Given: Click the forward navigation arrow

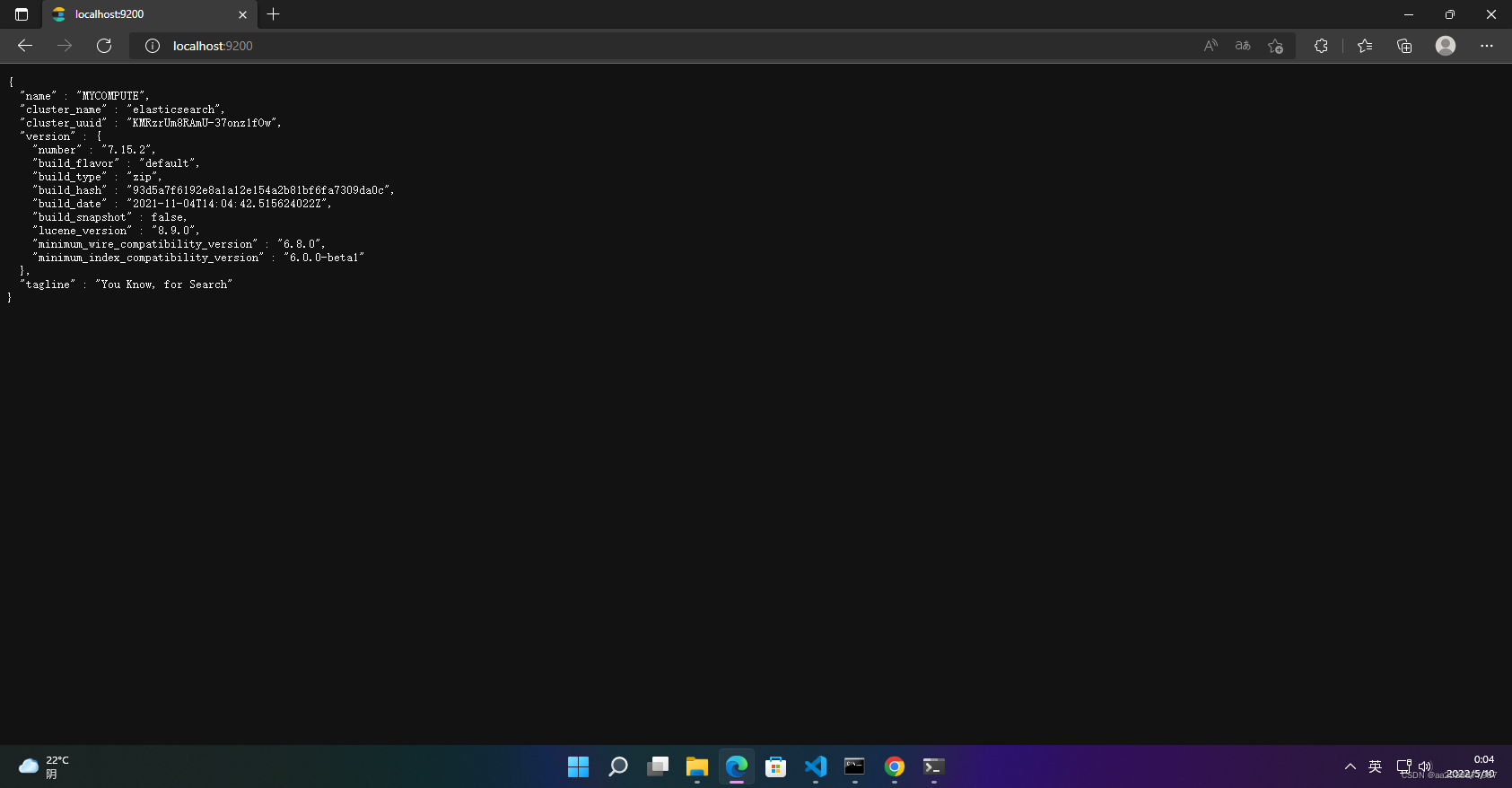Looking at the screenshot, I should pyautogui.click(x=65, y=46).
